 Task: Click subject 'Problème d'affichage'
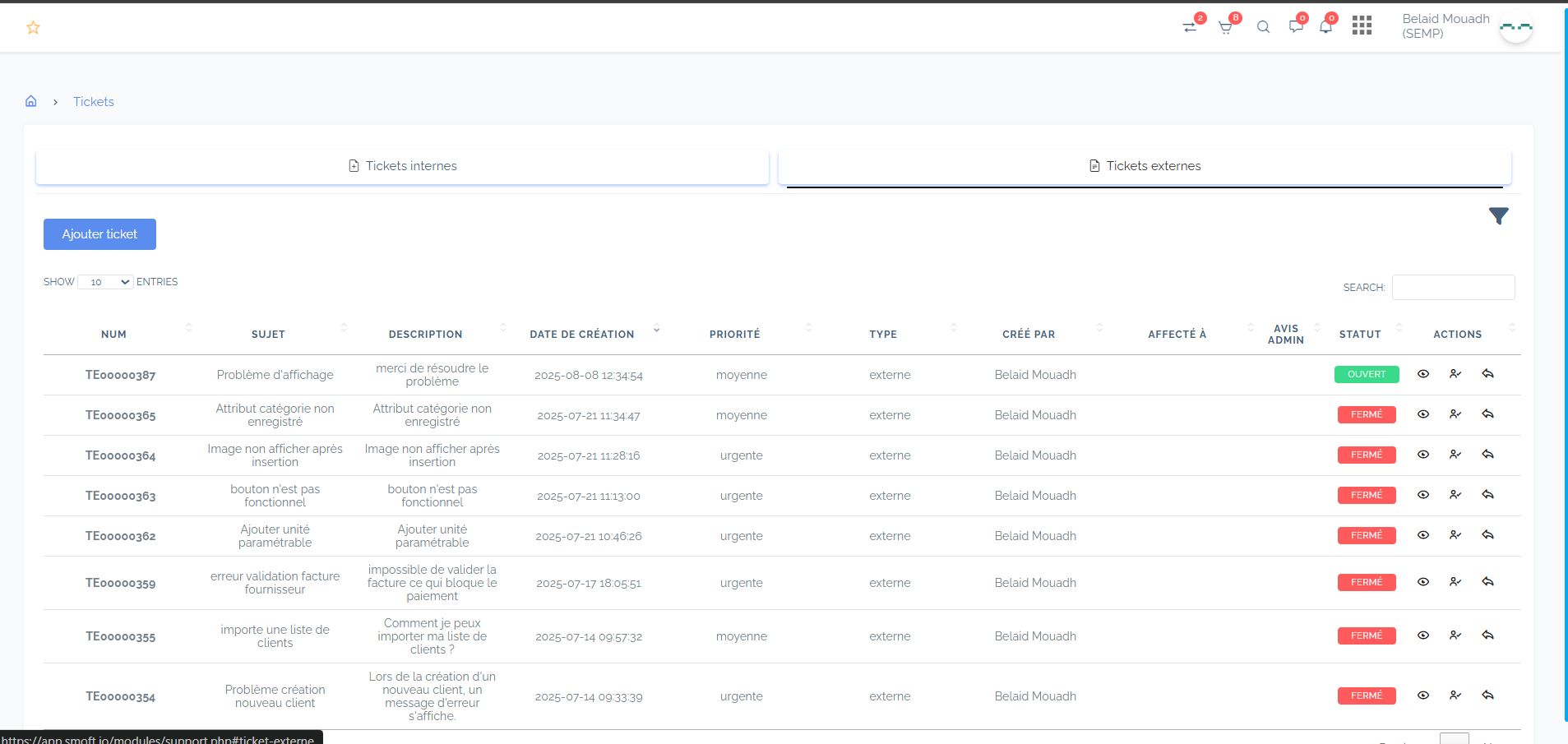[275, 375]
